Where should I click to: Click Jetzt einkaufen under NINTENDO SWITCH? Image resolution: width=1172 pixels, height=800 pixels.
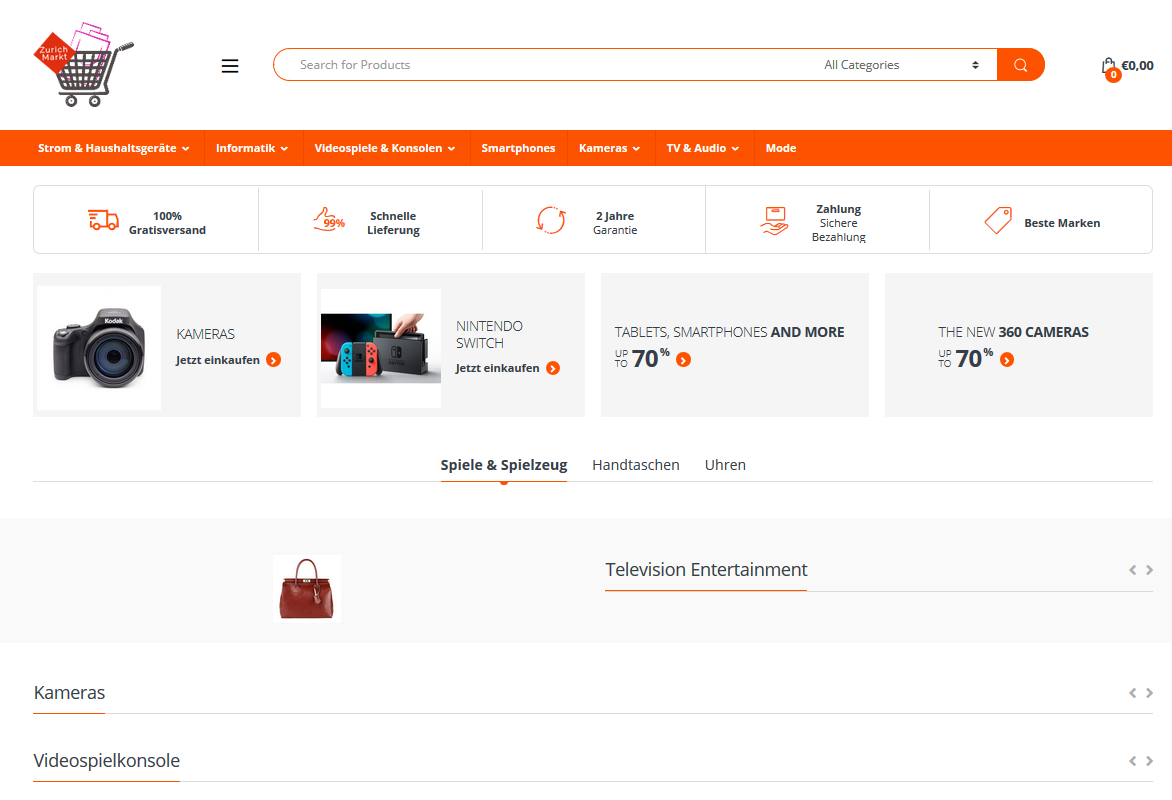tap(498, 368)
